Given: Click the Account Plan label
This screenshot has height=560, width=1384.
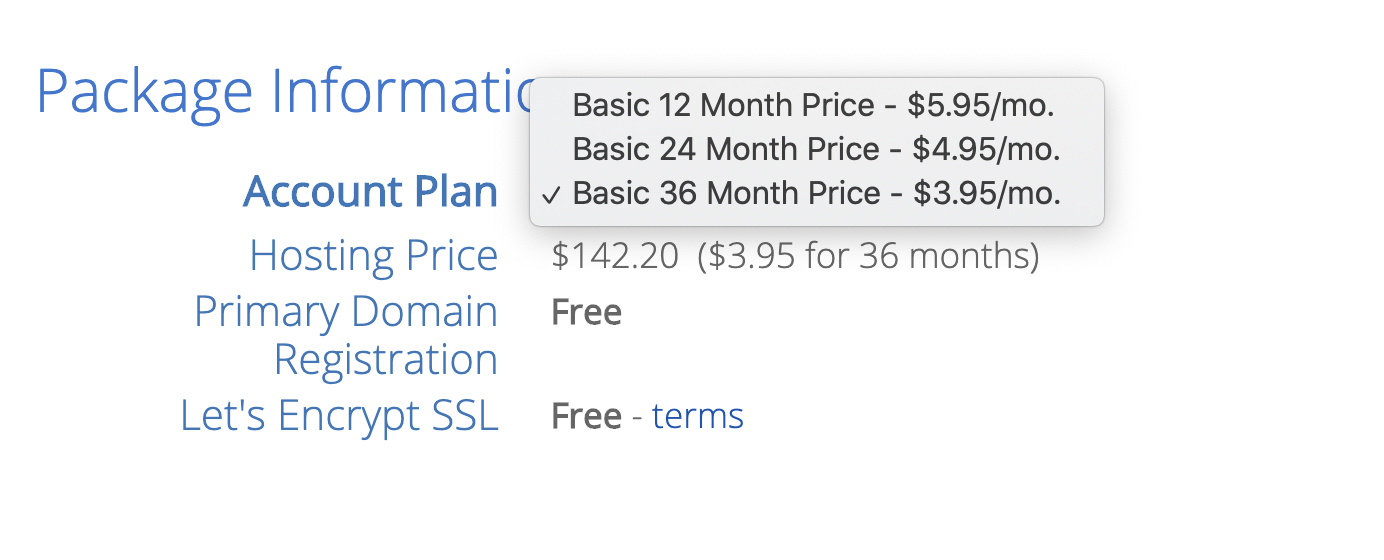Looking at the screenshot, I should [x=370, y=191].
